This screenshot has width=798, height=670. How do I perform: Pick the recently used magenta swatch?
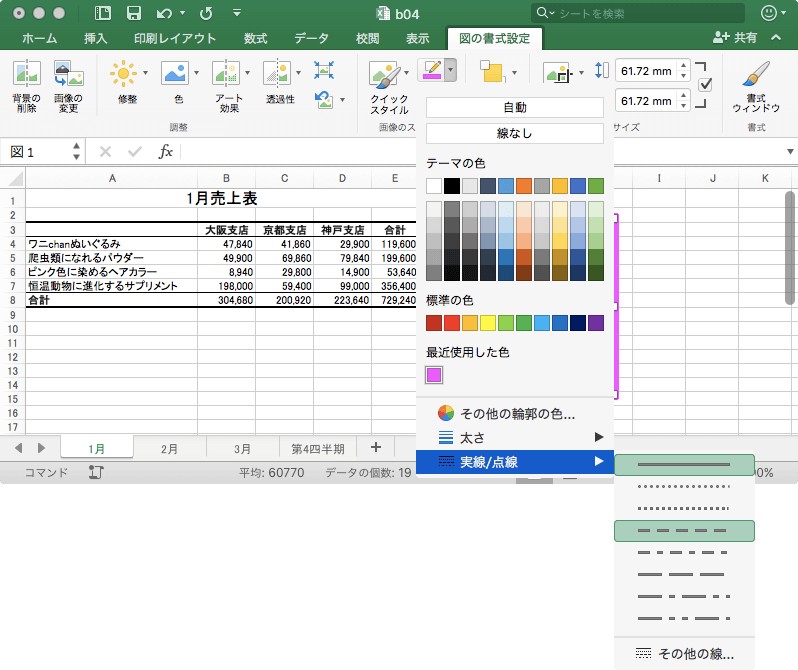[434, 375]
